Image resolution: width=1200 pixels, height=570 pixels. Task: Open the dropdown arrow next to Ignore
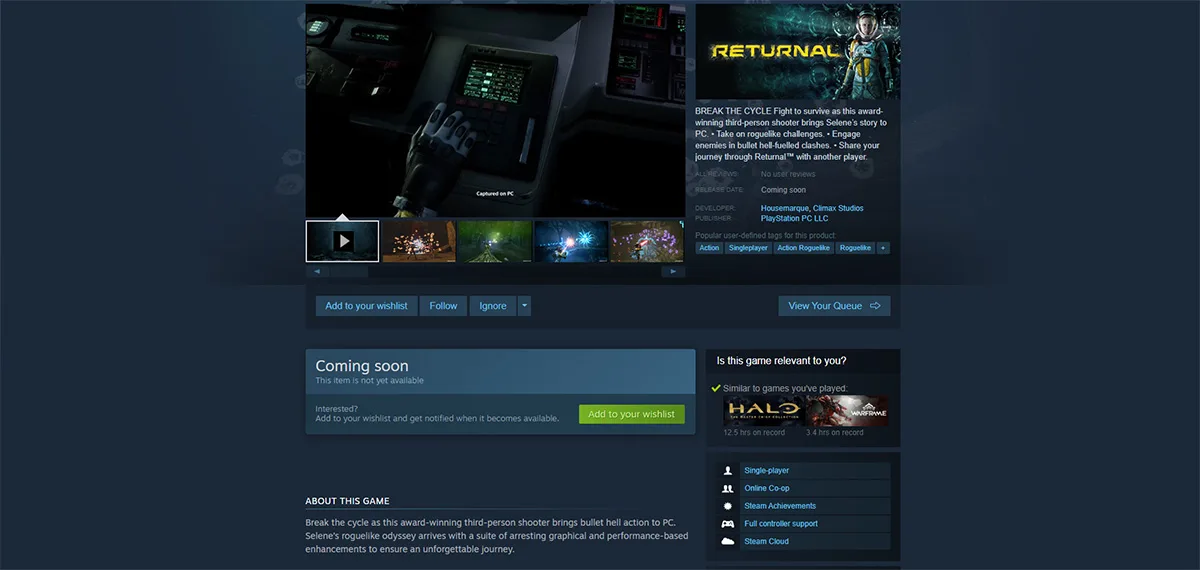click(524, 306)
